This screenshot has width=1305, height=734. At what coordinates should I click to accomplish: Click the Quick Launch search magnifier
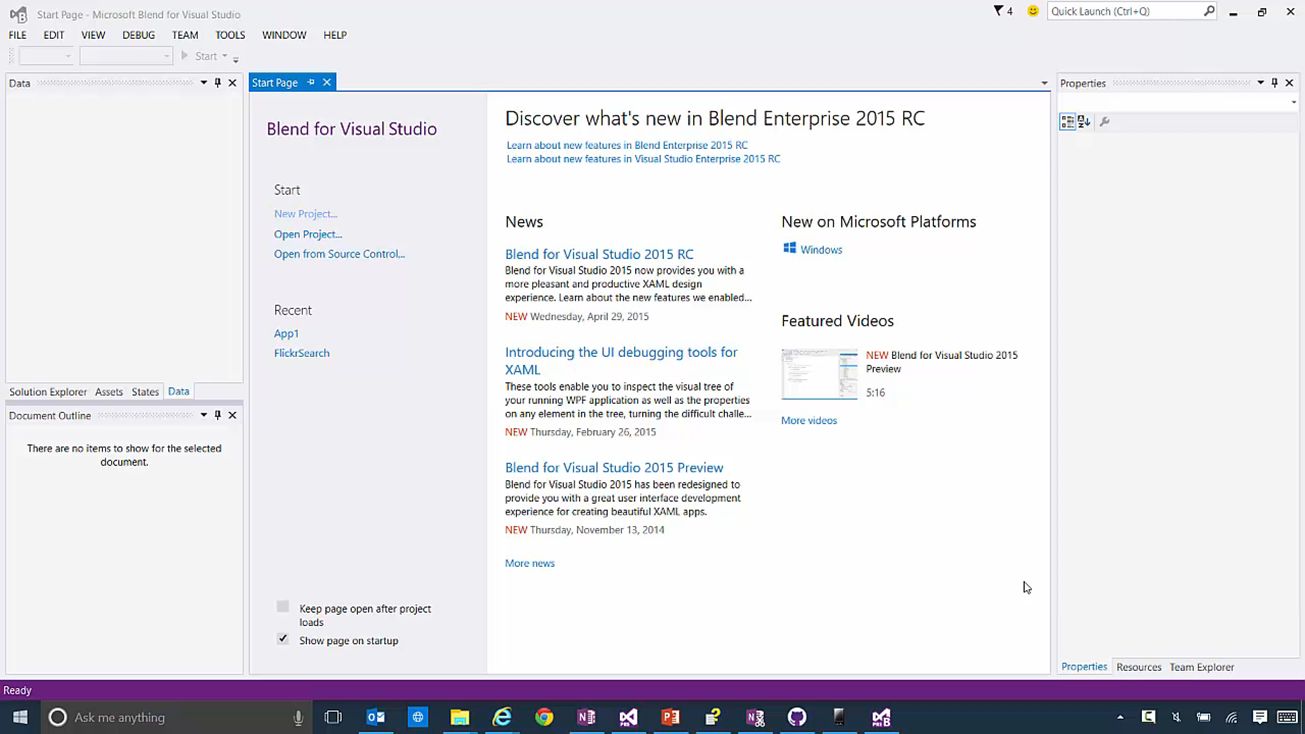[x=1209, y=11]
